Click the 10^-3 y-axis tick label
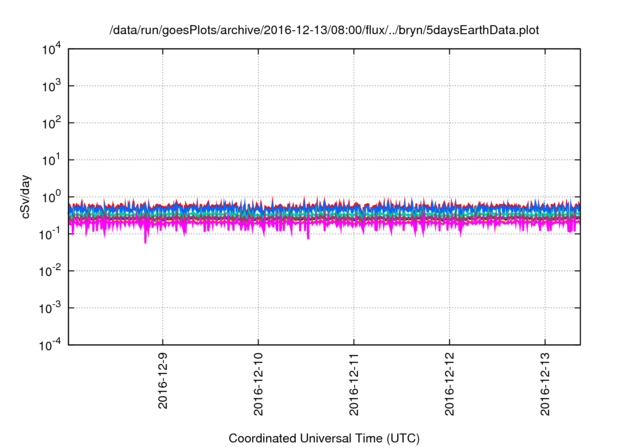Screen dimensions: 640x448 click(x=51, y=308)
